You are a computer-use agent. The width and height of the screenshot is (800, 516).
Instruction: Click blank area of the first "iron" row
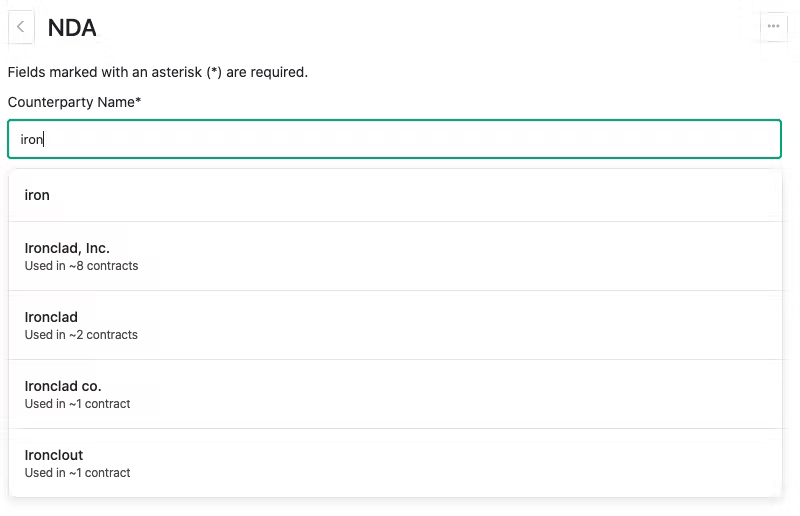coord(408,195)
